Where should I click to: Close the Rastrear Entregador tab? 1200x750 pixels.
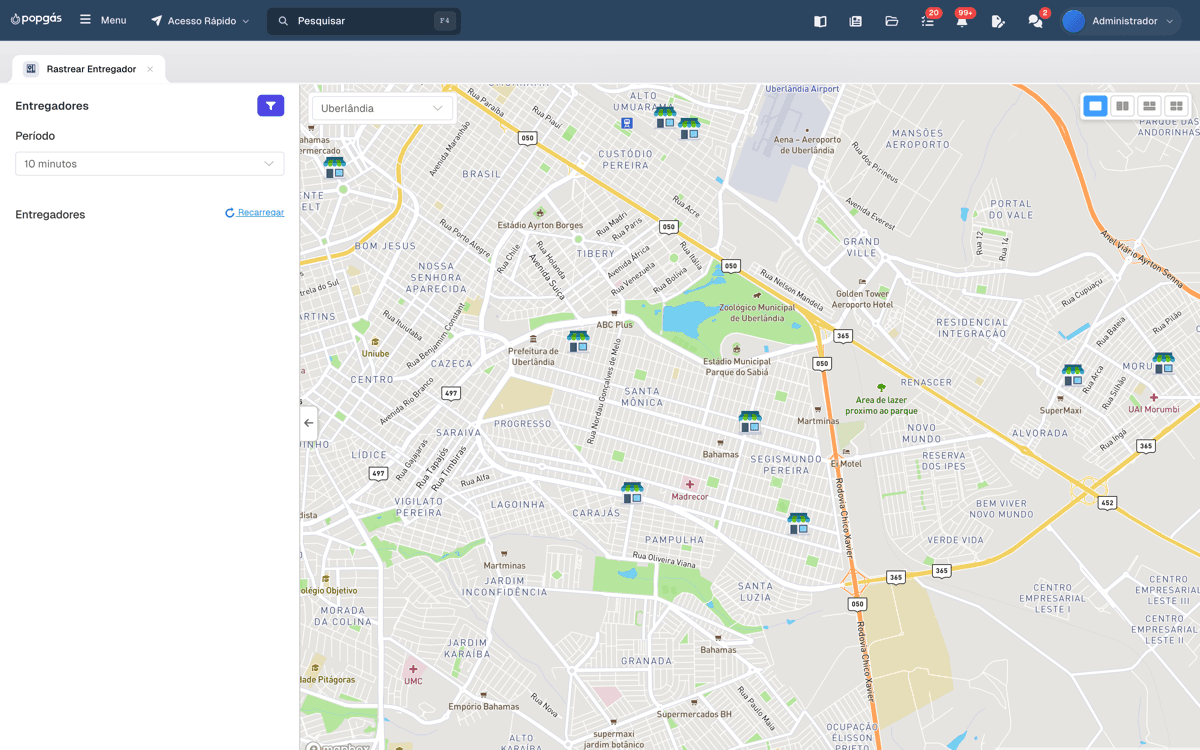click(150, 69)
